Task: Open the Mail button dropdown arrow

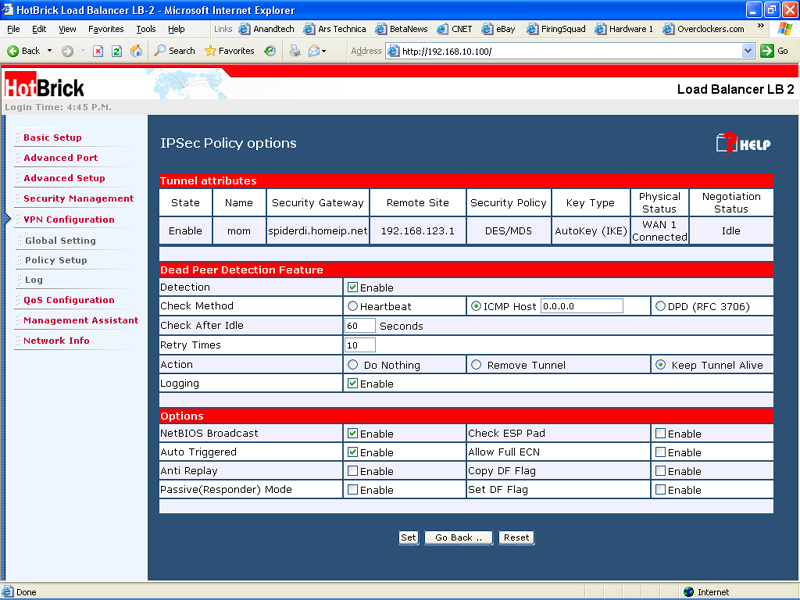Action: pos(323,51)
